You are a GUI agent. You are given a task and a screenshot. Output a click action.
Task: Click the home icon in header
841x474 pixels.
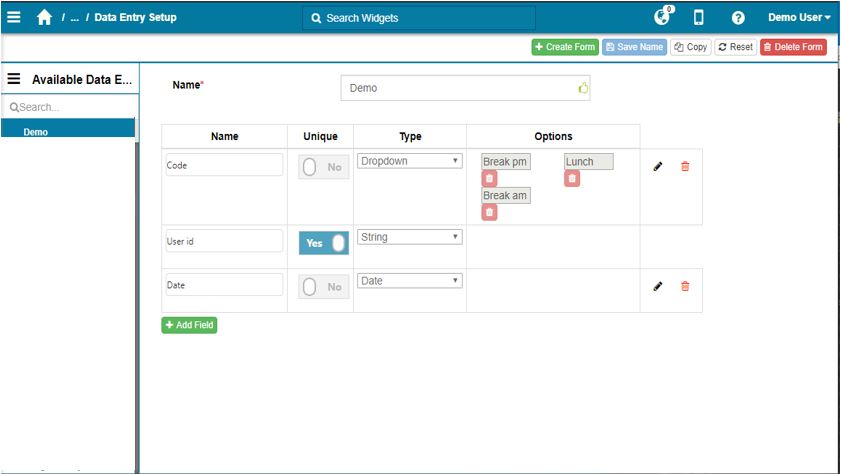point(44,17)
